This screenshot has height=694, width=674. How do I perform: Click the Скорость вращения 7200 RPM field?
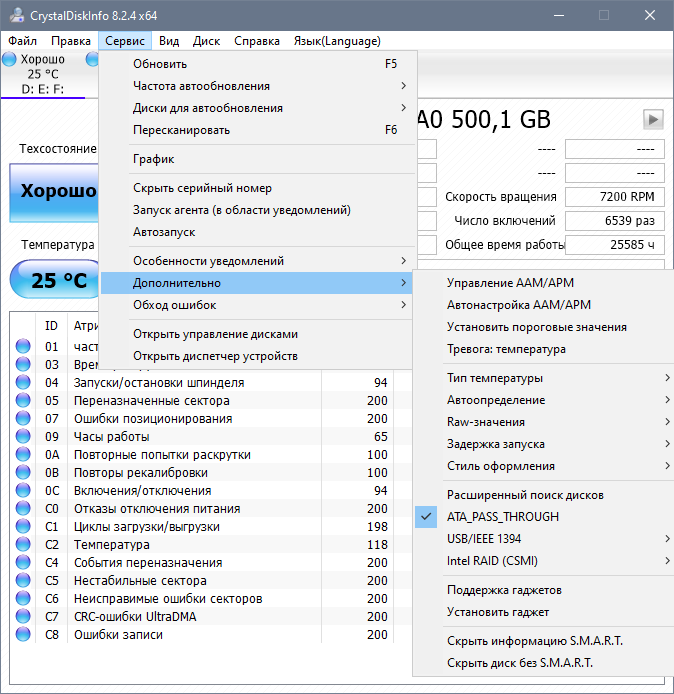pyautogui.click(x=614, y=197)
